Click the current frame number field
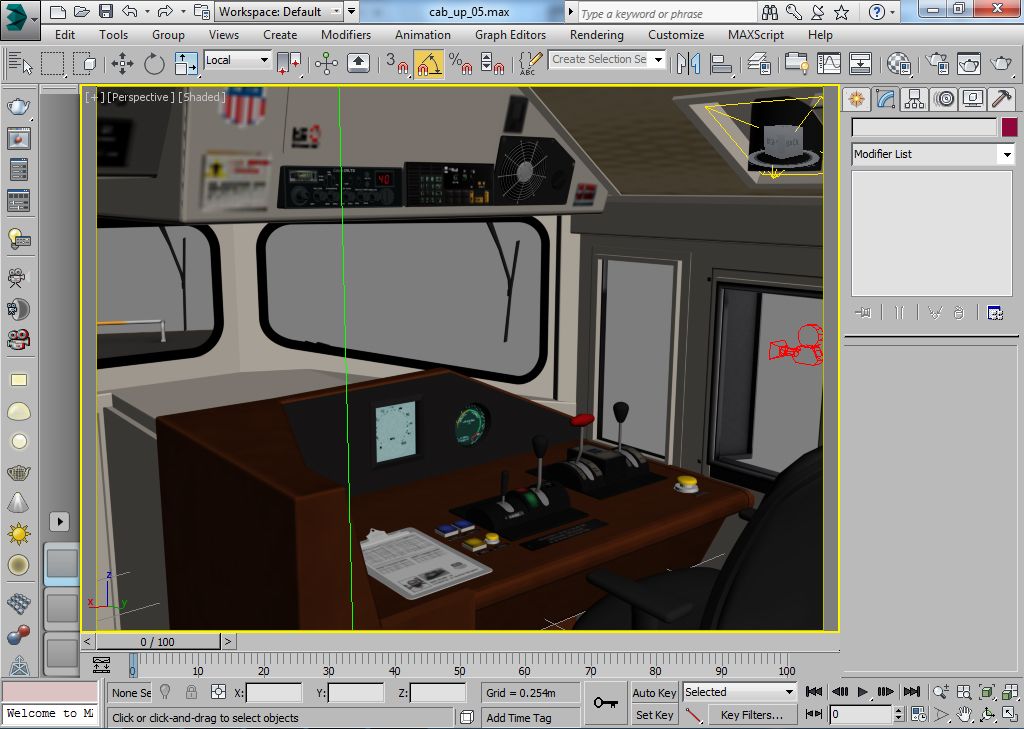Image resolution: width=1024 pixels, height=729 pixels. pyautogui.click(x=861, y=715)
